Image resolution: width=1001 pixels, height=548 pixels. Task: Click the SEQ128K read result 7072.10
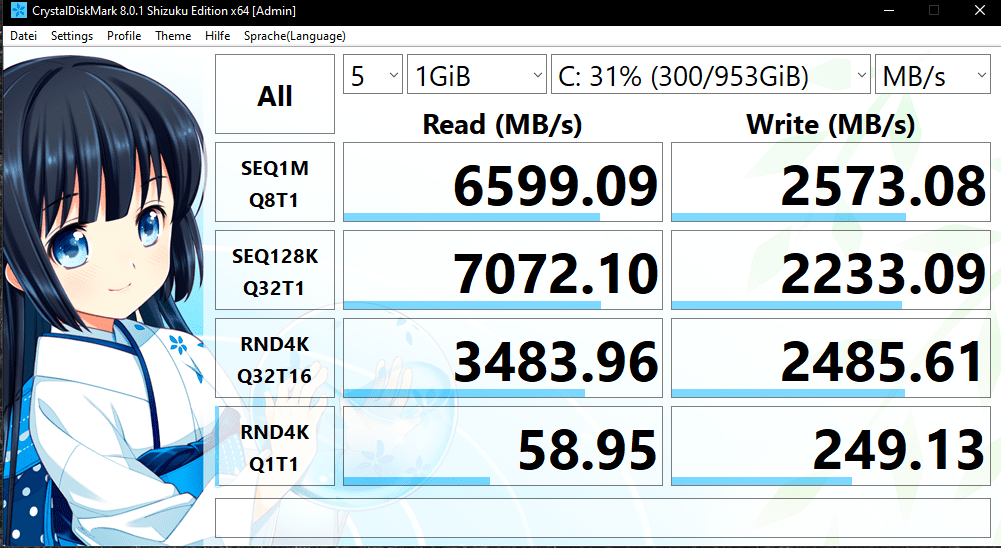coord(503,270)
